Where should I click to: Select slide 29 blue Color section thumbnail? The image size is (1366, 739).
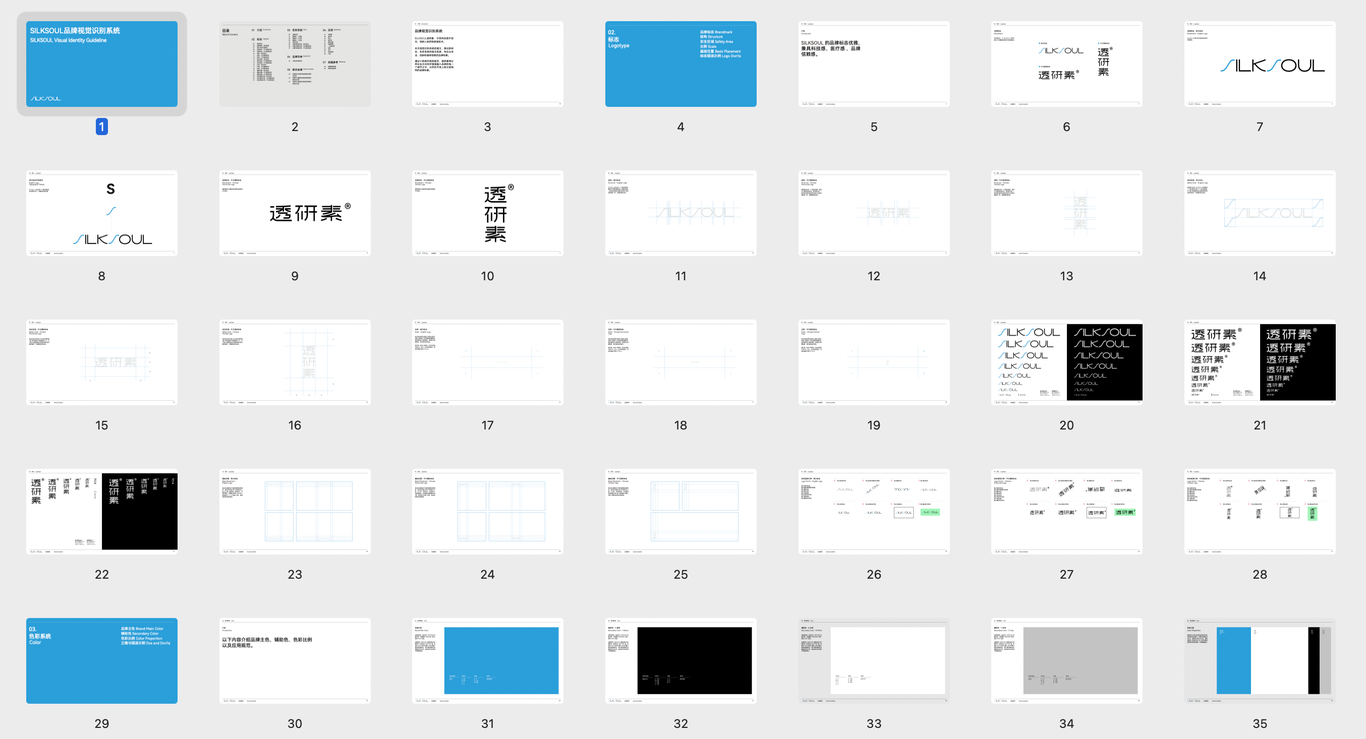pyautogui.click(x=102, y=660)
